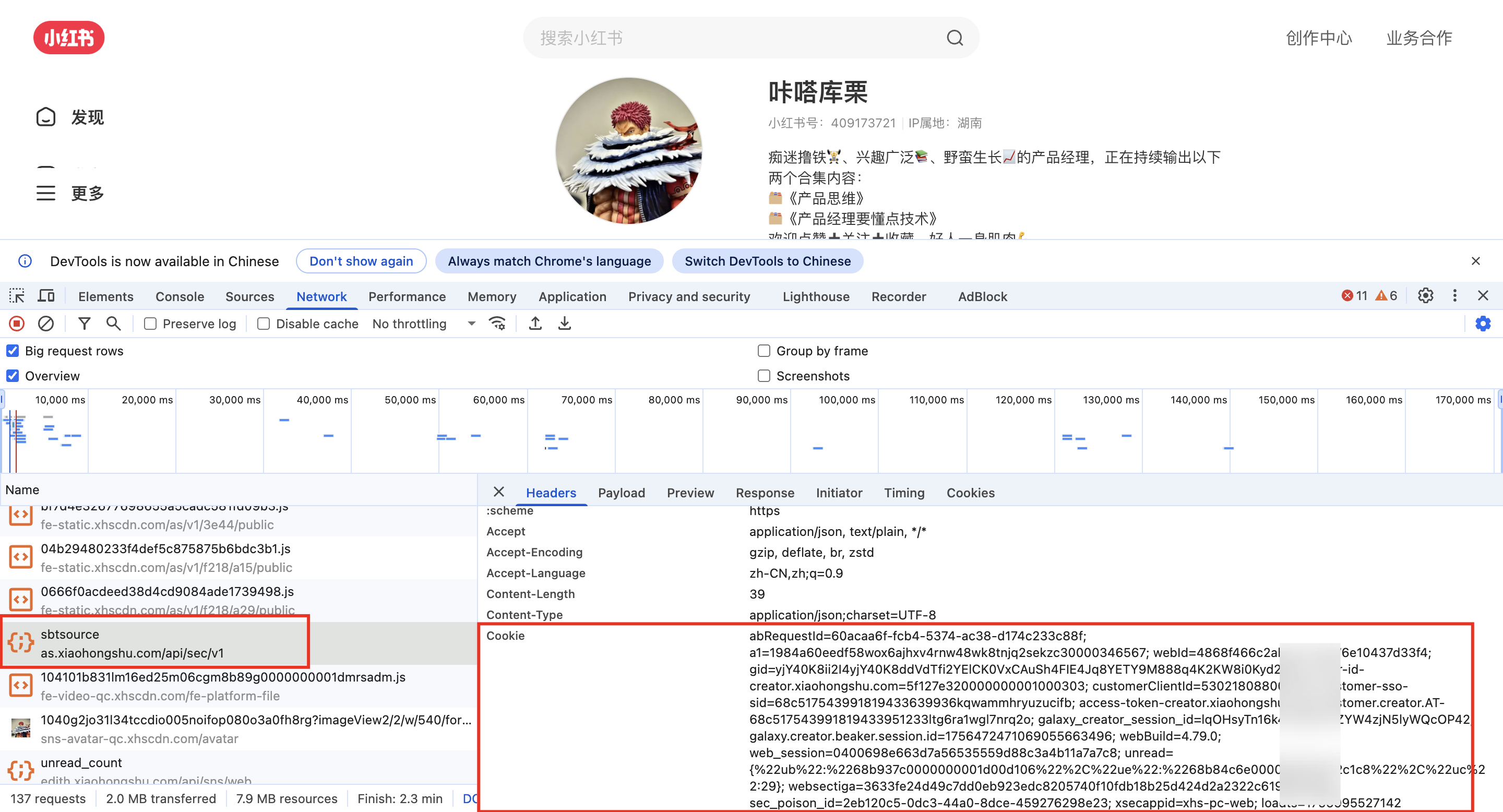Show the request Cookies tab
Image resolution: width=1503 pixels, height=812 pixels.
(x=970, y=493)
